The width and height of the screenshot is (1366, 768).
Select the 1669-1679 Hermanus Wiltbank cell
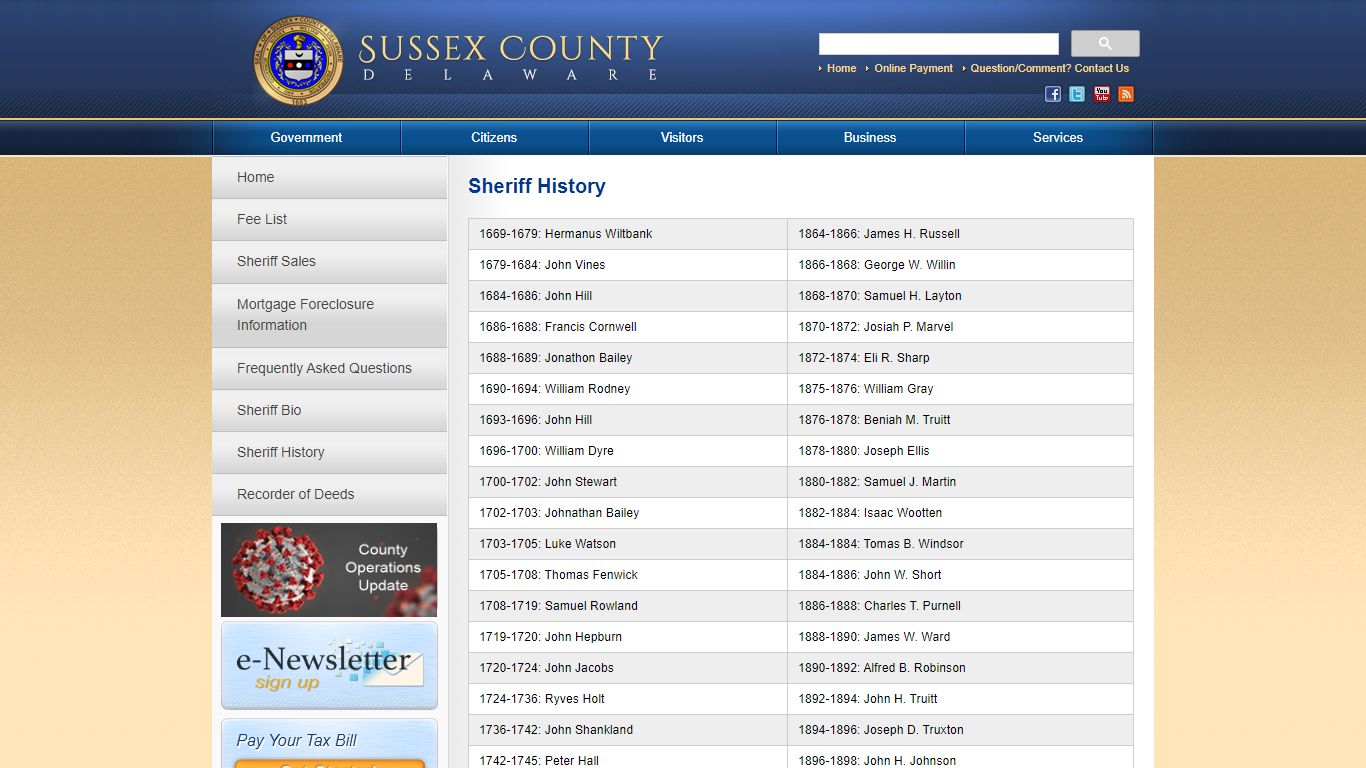point(628,234)
